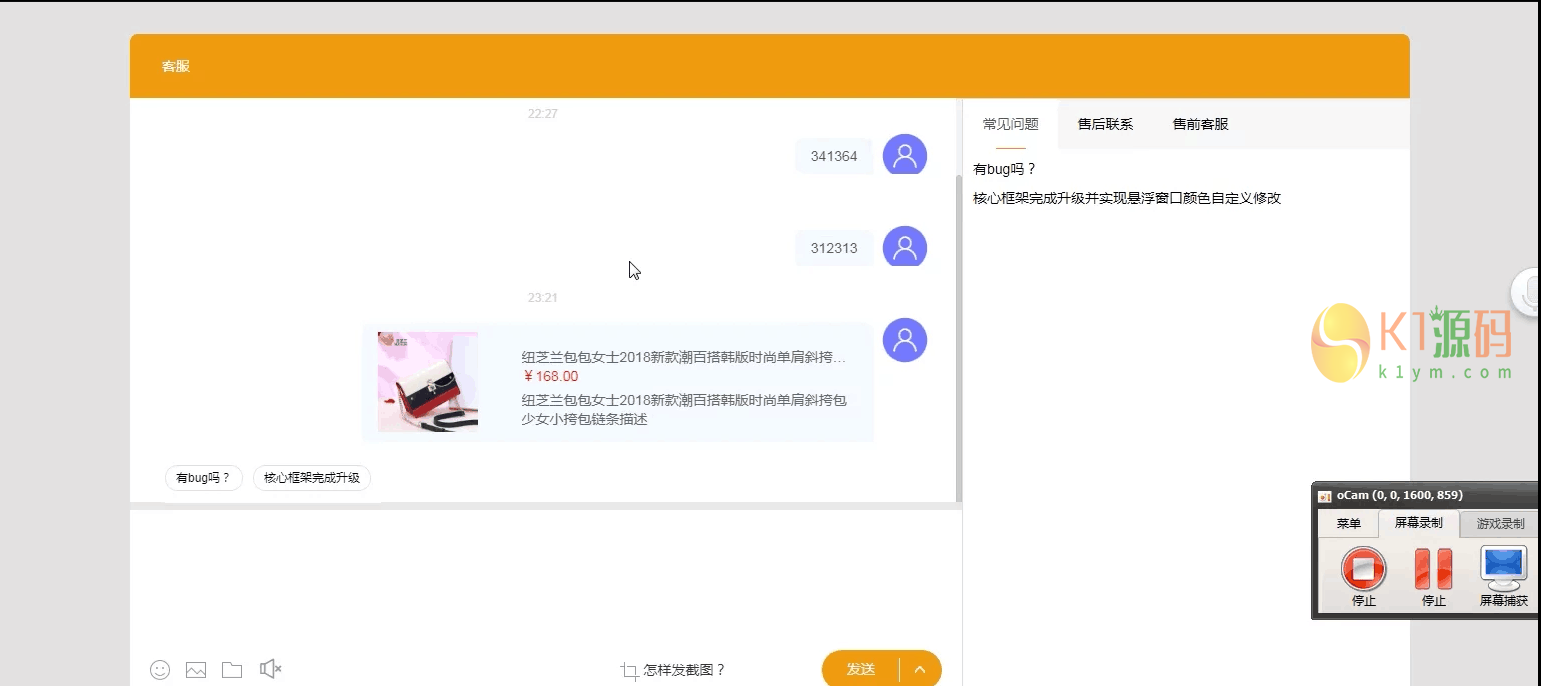Click the screenshot crop icon
The image size is (1541, 686).
(629, 671)
